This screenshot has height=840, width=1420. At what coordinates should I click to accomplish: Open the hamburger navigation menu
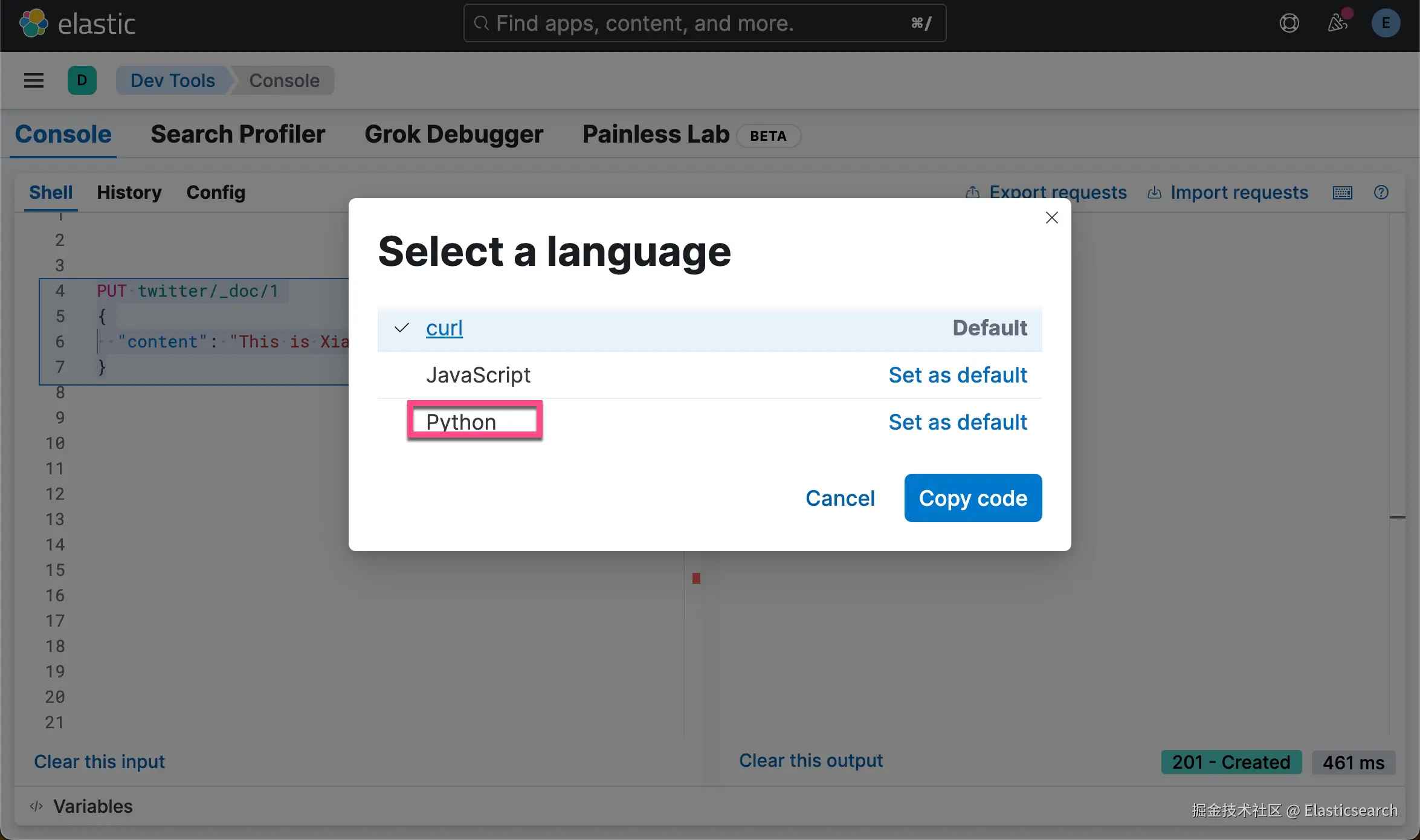(x=34, y=80)
